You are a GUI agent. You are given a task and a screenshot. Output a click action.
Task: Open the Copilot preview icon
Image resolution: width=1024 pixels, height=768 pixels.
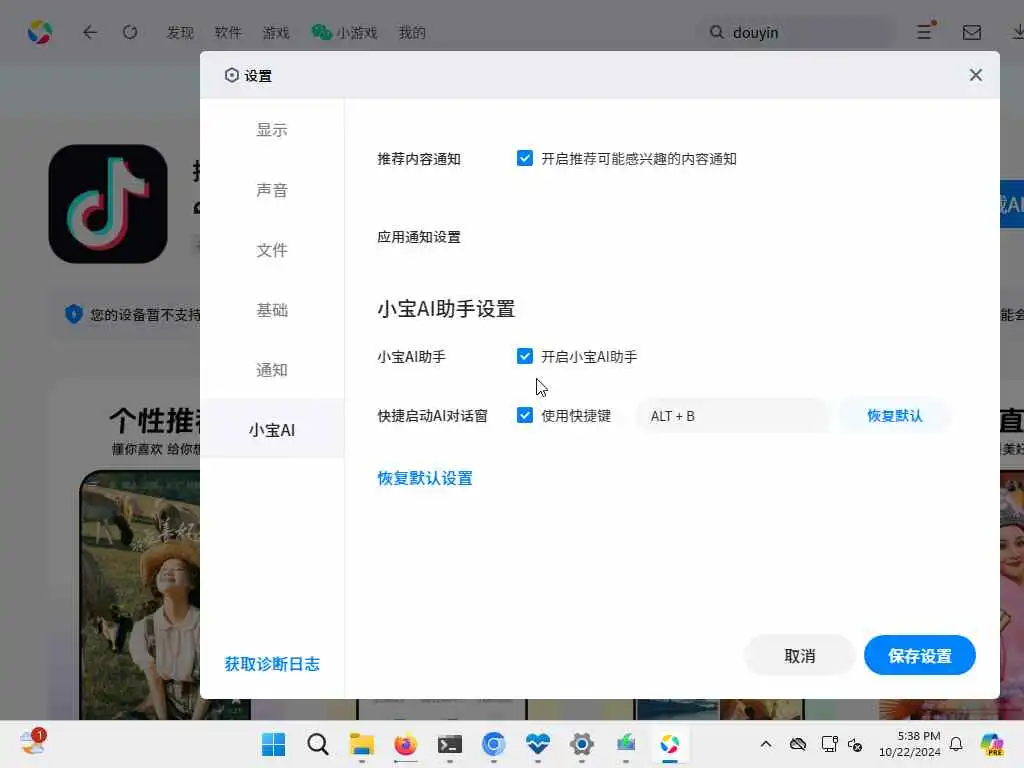click(992, 744)
